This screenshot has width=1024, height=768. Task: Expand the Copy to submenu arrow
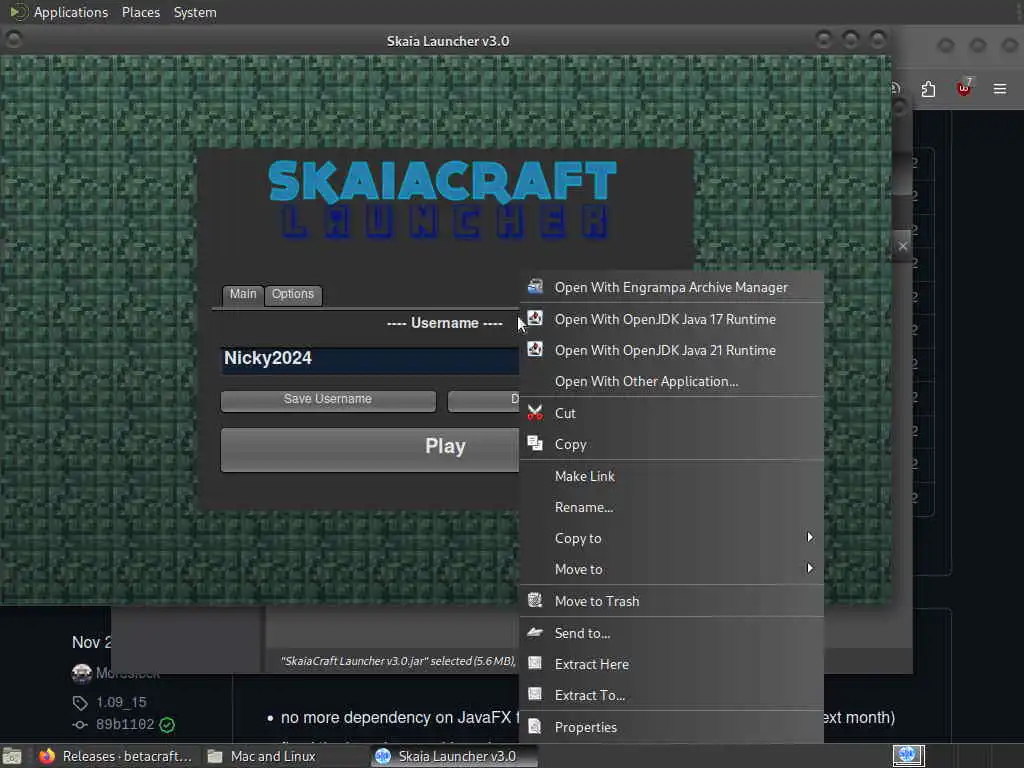pyautogui.click(x=810, y=537)
